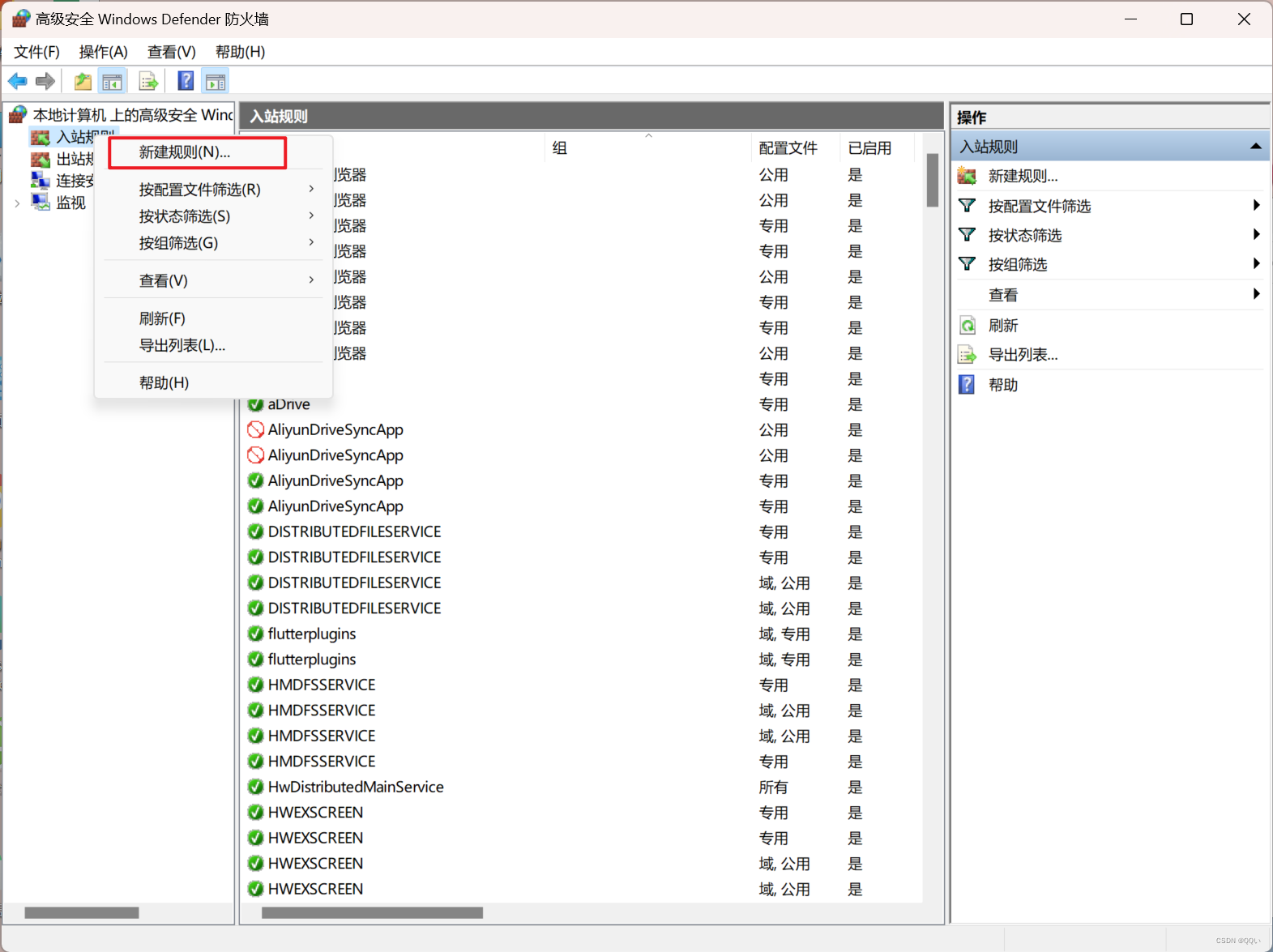
Task: Click 新建规则... link in actions pane
Action: [x=1023, y=176]
